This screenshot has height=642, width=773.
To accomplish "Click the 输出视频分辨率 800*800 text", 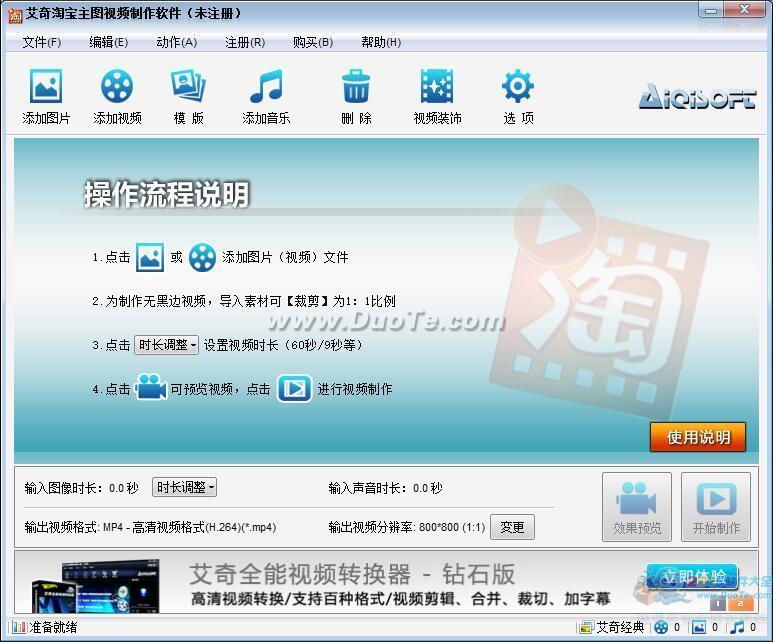I will [x=407, y=527].
